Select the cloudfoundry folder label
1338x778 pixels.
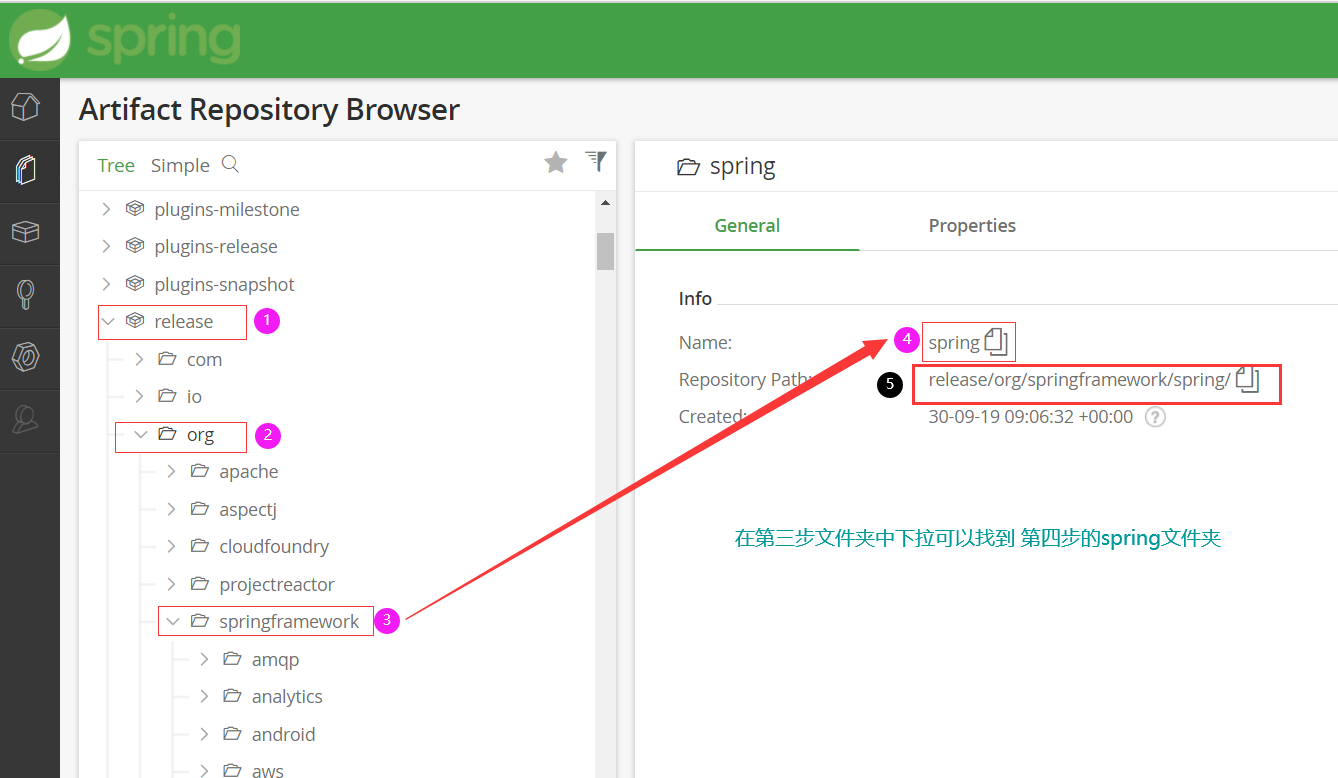[x=274, y=546]
